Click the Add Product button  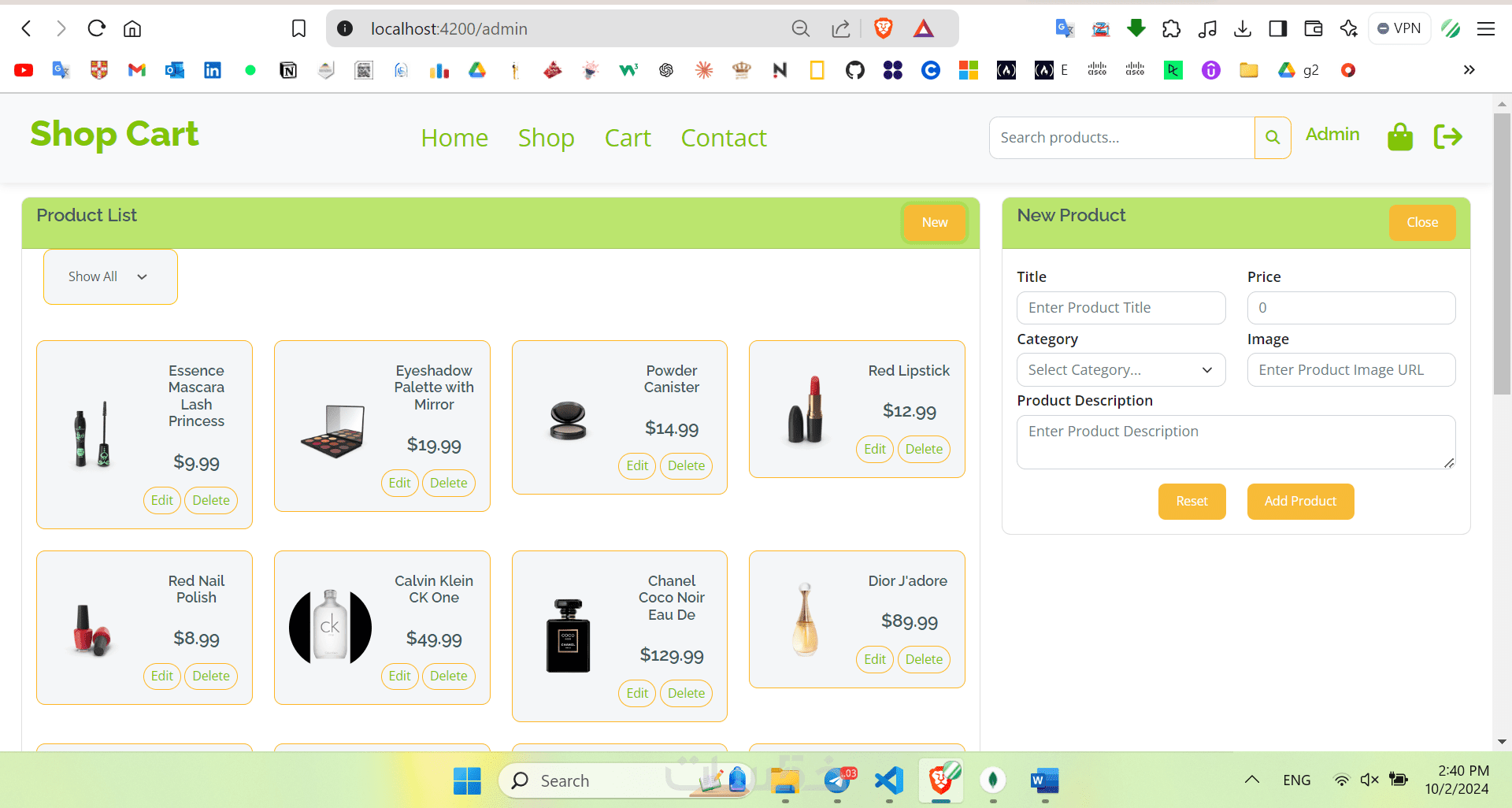click(1300, 502)
